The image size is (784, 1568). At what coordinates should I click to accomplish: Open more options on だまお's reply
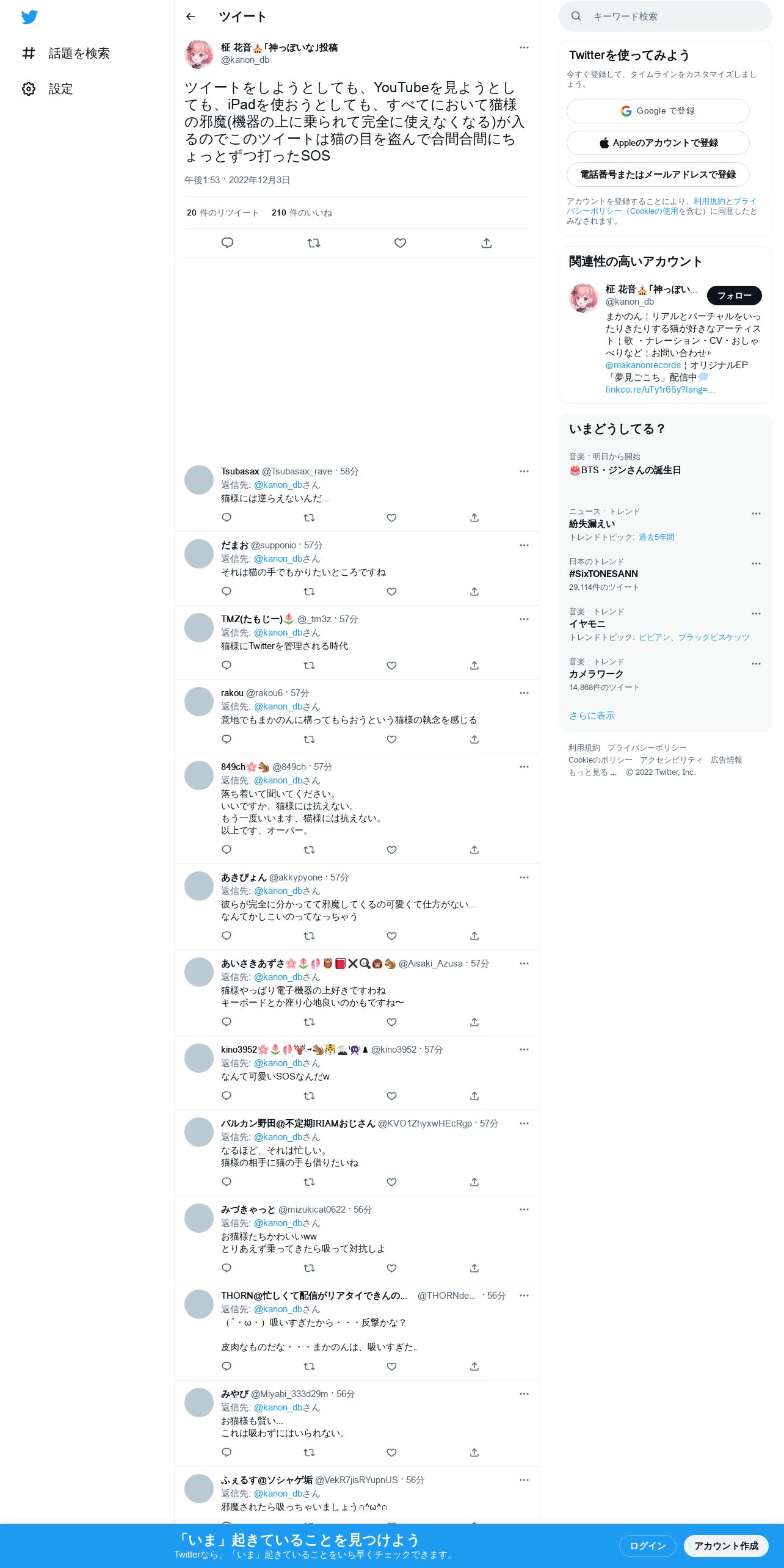tap(524, 545)
